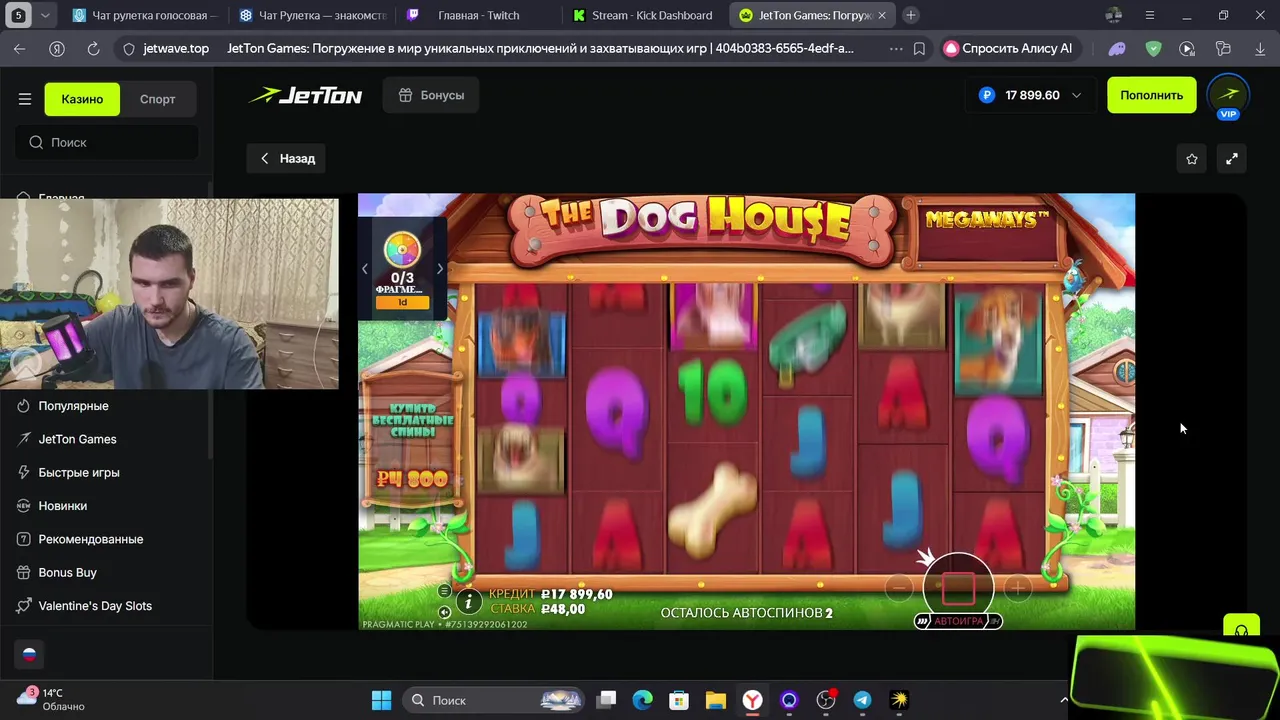Open the Бонусы page
This screenshot has width=1280, height=720.
click(431, 95)
